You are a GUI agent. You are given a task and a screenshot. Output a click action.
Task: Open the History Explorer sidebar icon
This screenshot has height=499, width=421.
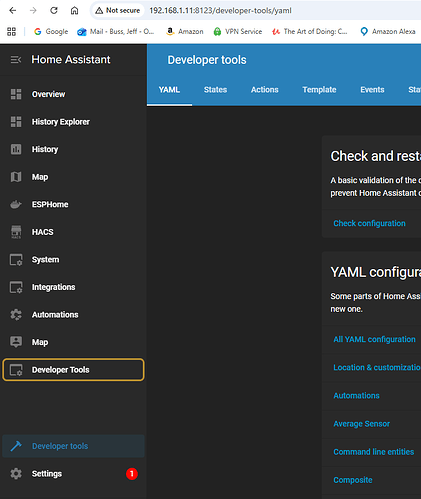[x=16, y=122]
